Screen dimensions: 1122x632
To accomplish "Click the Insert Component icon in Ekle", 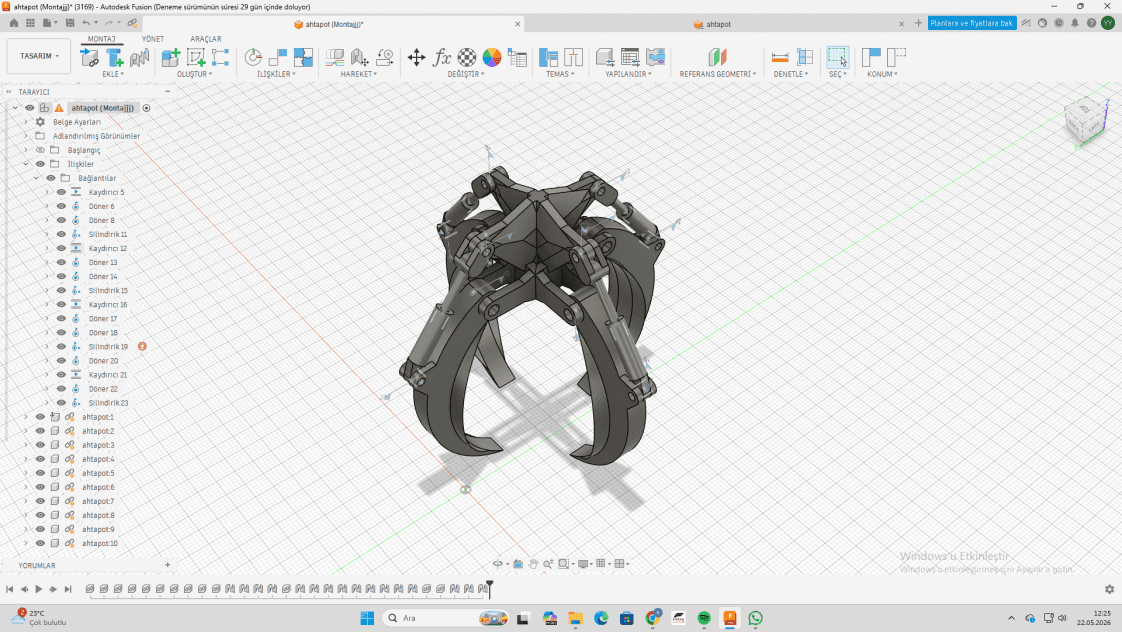I will pos(89,57).
